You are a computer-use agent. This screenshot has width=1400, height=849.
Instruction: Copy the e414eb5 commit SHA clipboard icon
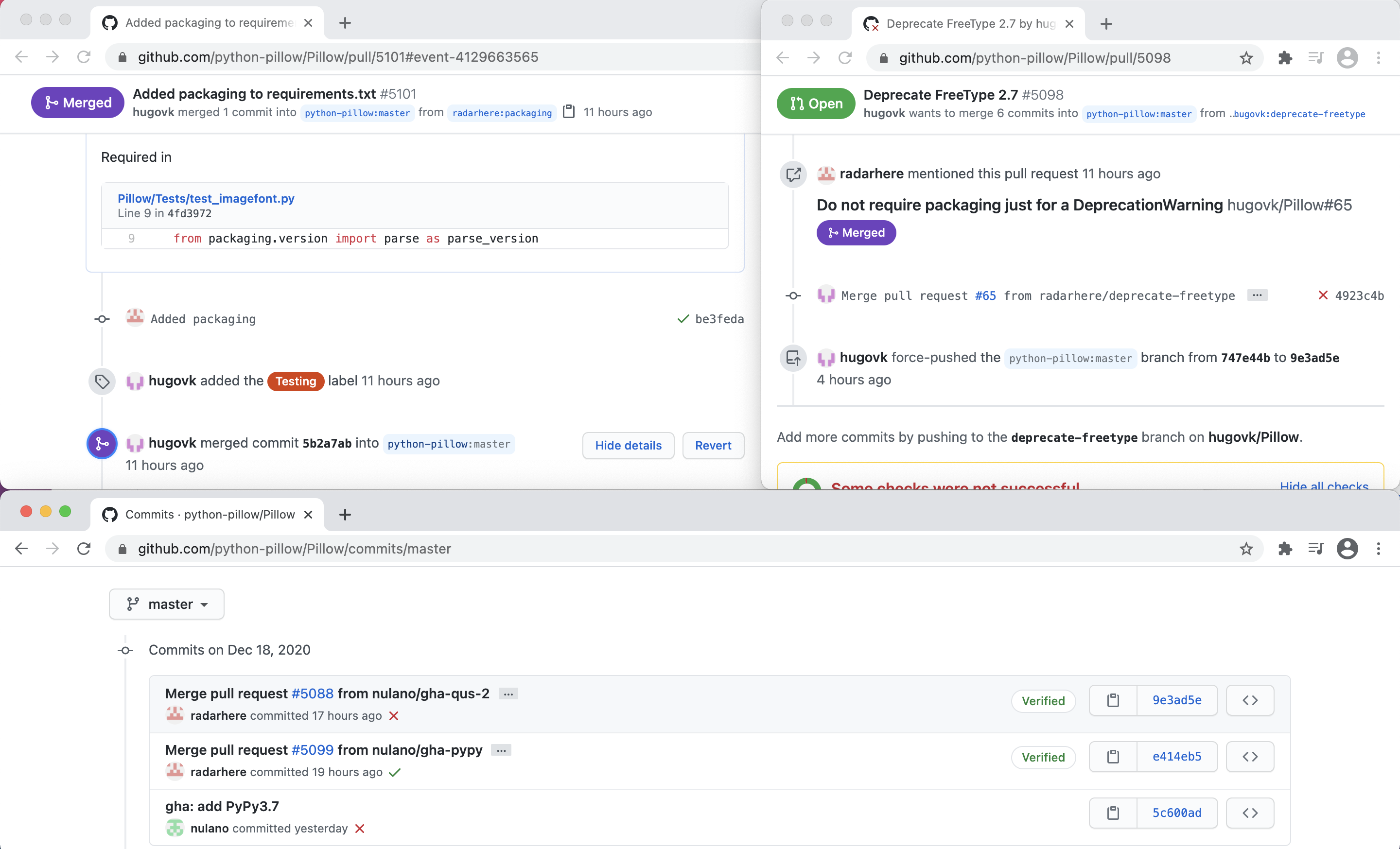pos(1113,757)
